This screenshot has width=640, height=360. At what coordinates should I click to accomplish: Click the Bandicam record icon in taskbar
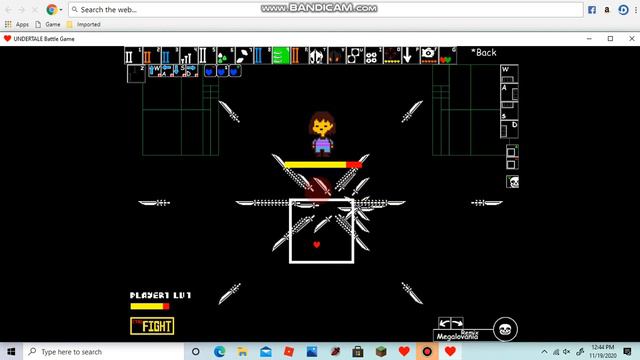click(427, 351)
